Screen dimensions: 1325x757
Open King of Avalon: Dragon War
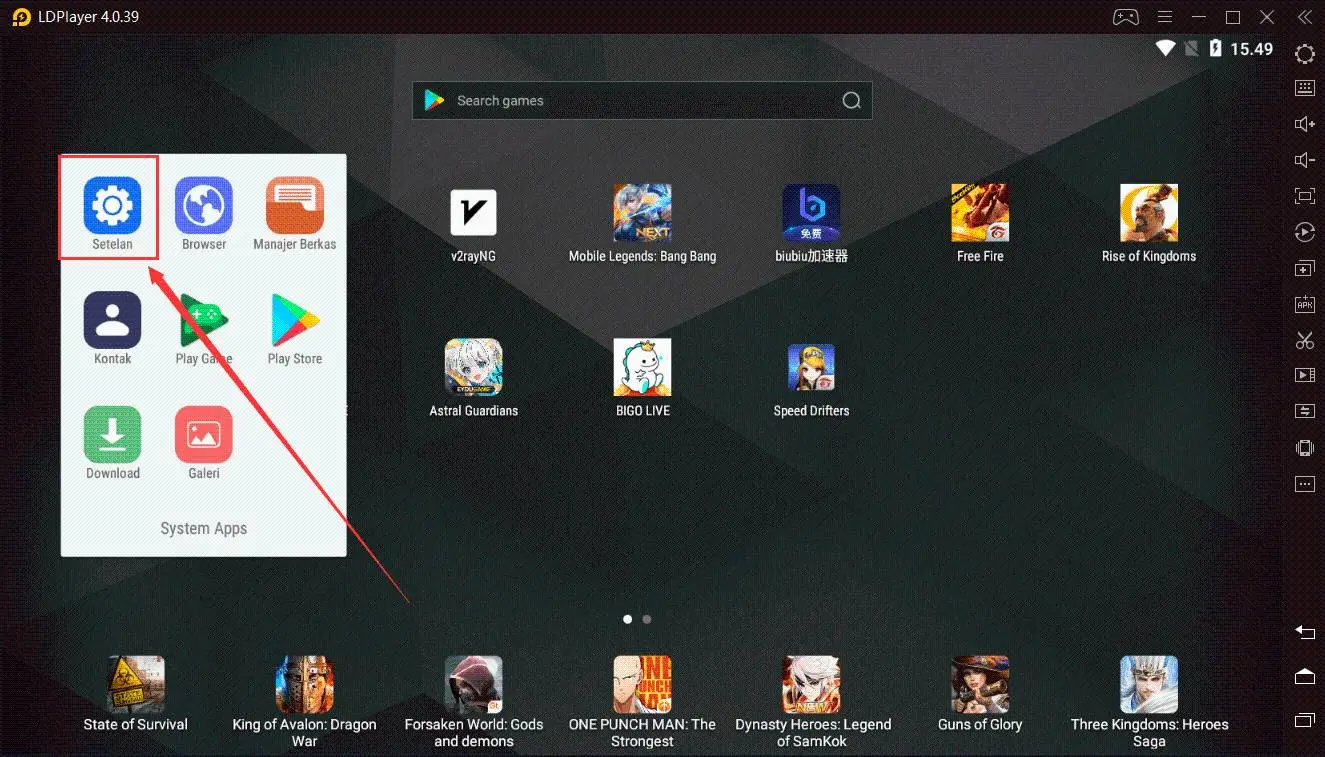coord(305,685)
